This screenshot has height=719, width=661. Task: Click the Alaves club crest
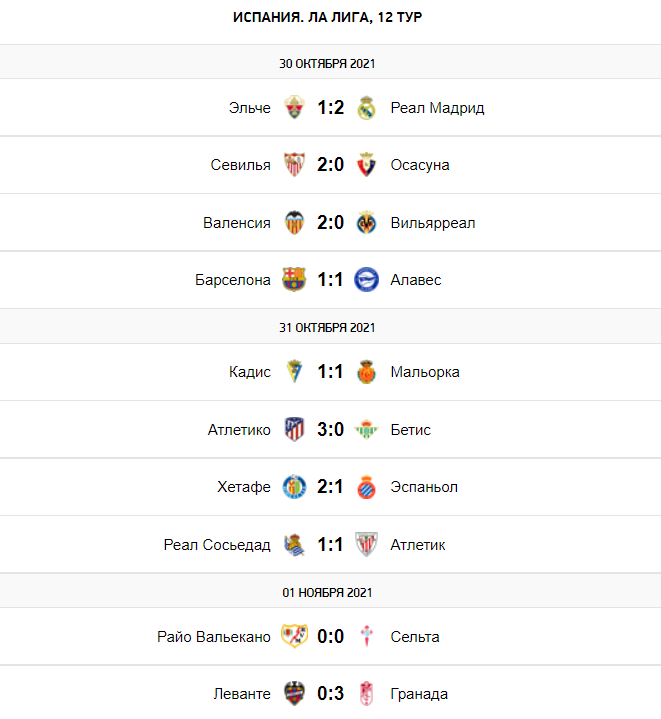(367, 280)
